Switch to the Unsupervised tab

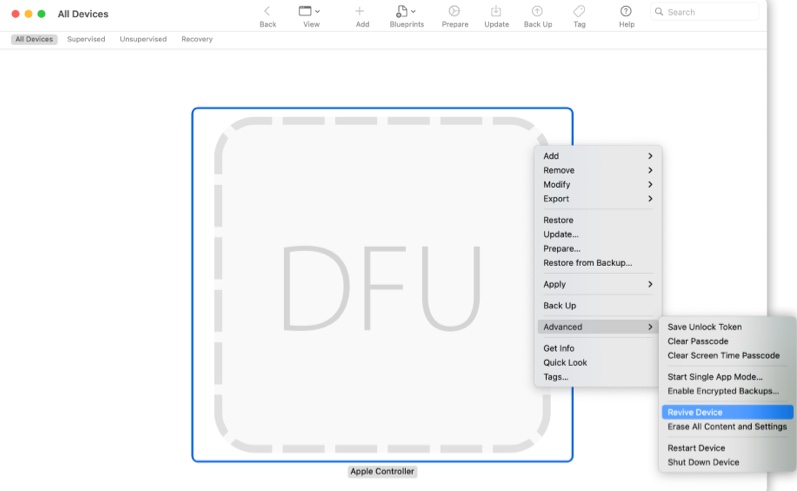click(x=143, y=39)
